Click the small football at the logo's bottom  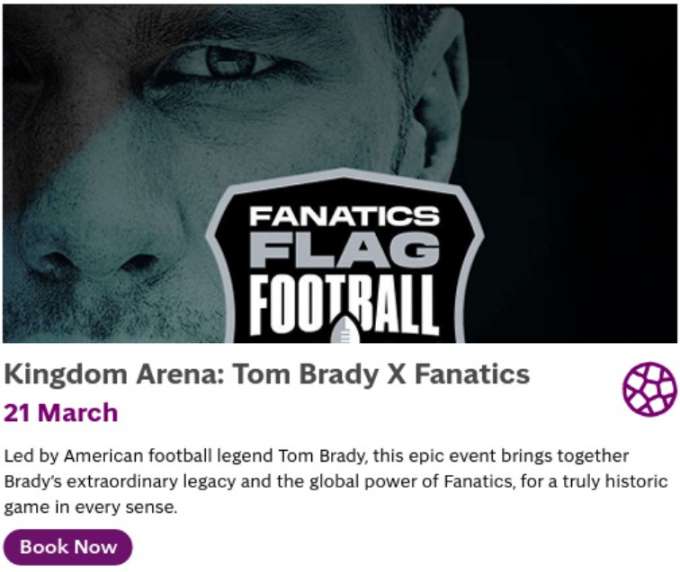pyautogui.click(x=343, y=329)
